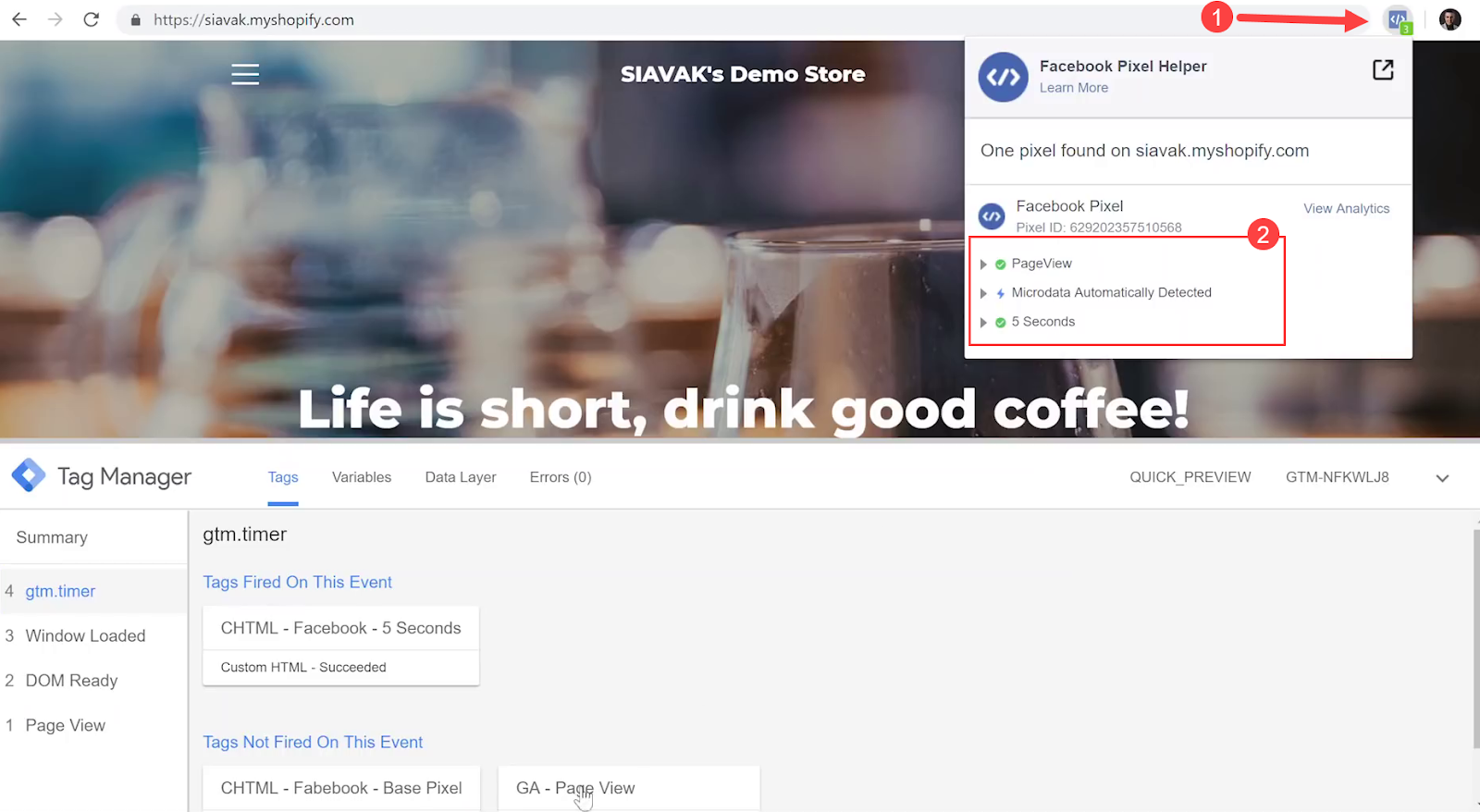
Task: Click the QUICK_PREVIEW label
Action: (x=1190, y=477)
